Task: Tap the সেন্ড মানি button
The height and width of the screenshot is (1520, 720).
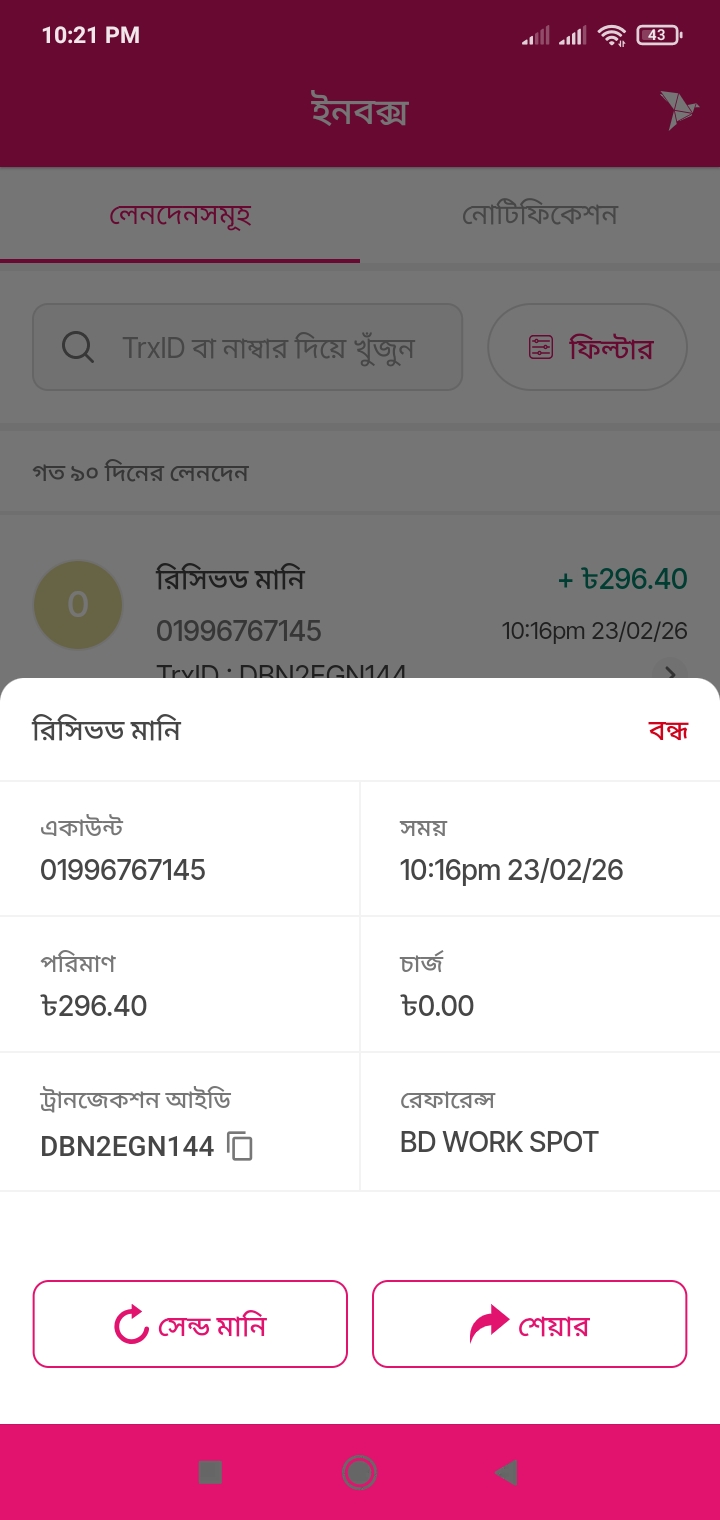Action: [x=190, y=1324]
